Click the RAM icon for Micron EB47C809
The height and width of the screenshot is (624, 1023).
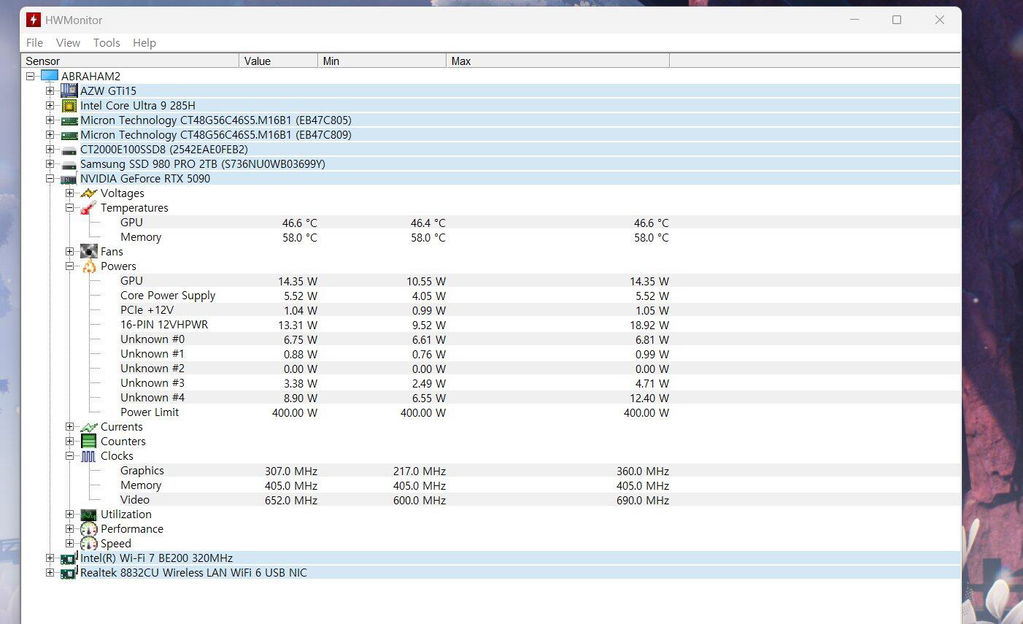click(69, 134)
